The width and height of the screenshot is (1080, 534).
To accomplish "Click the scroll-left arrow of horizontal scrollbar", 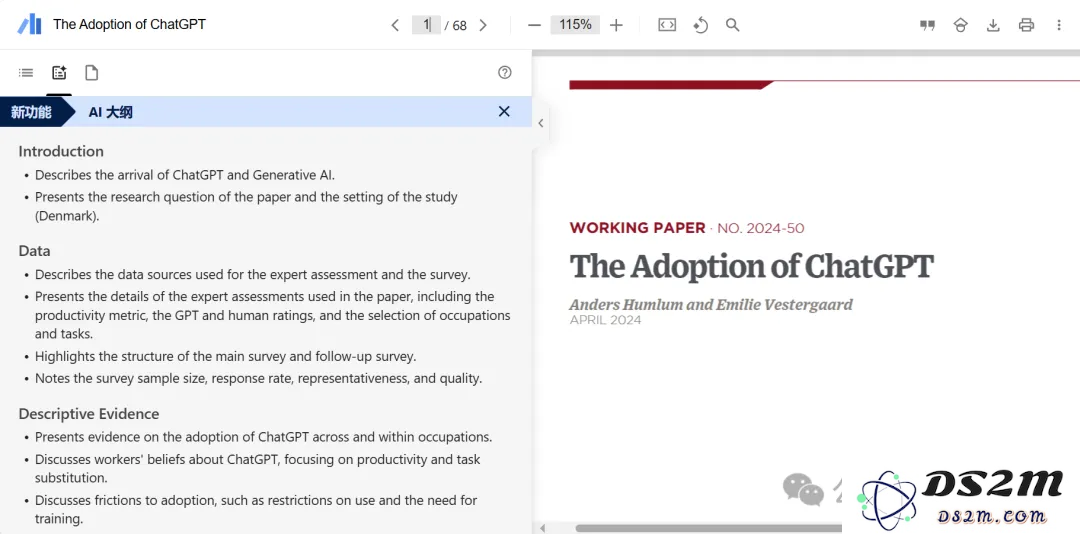I will [542, 528].
